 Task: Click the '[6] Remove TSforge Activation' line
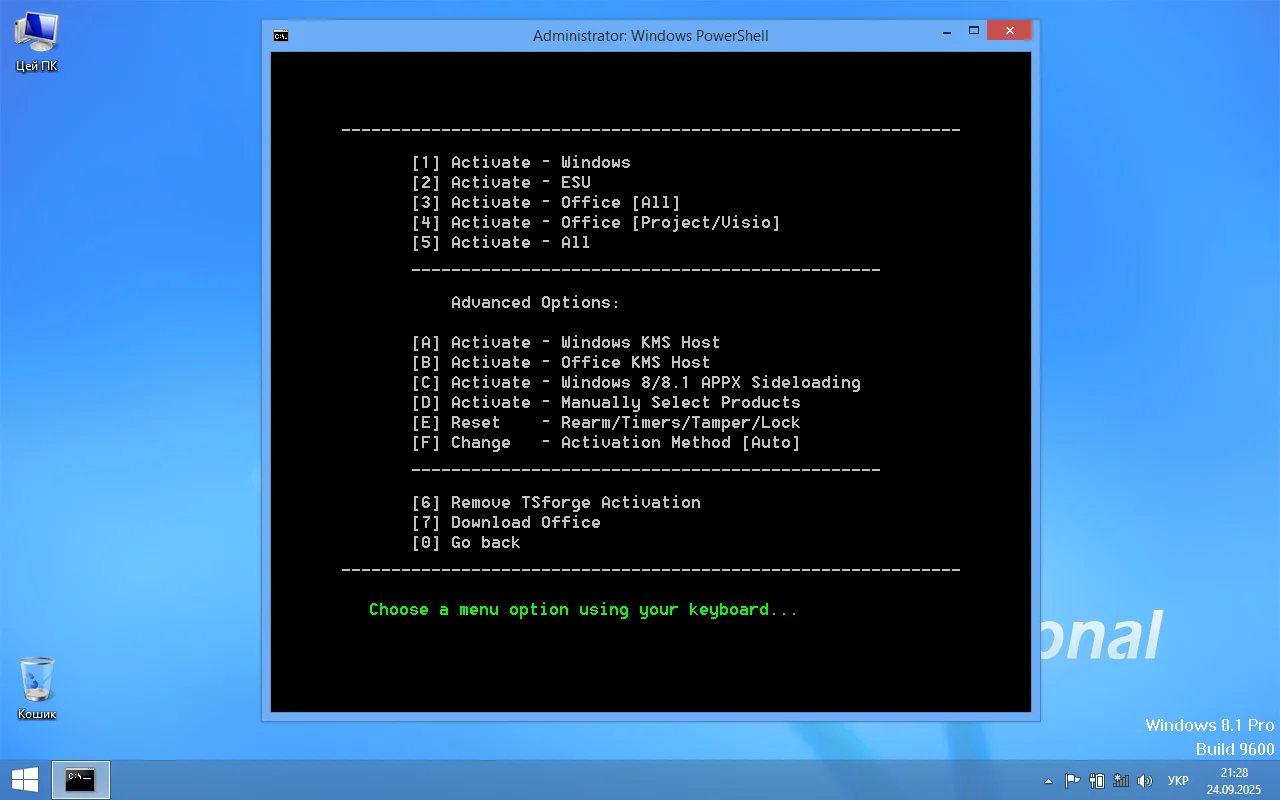(556, 502)
